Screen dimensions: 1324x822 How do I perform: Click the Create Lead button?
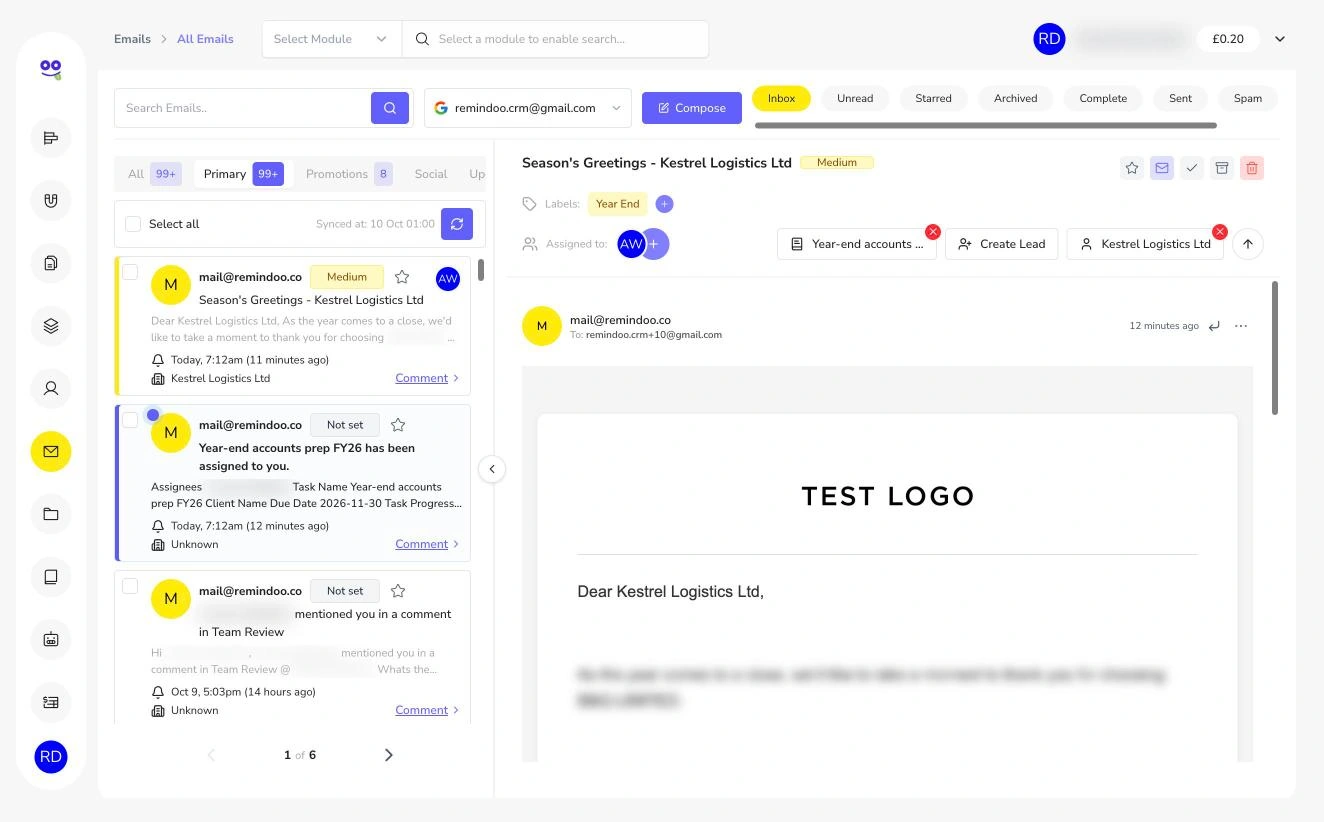tap(1001, 244)
